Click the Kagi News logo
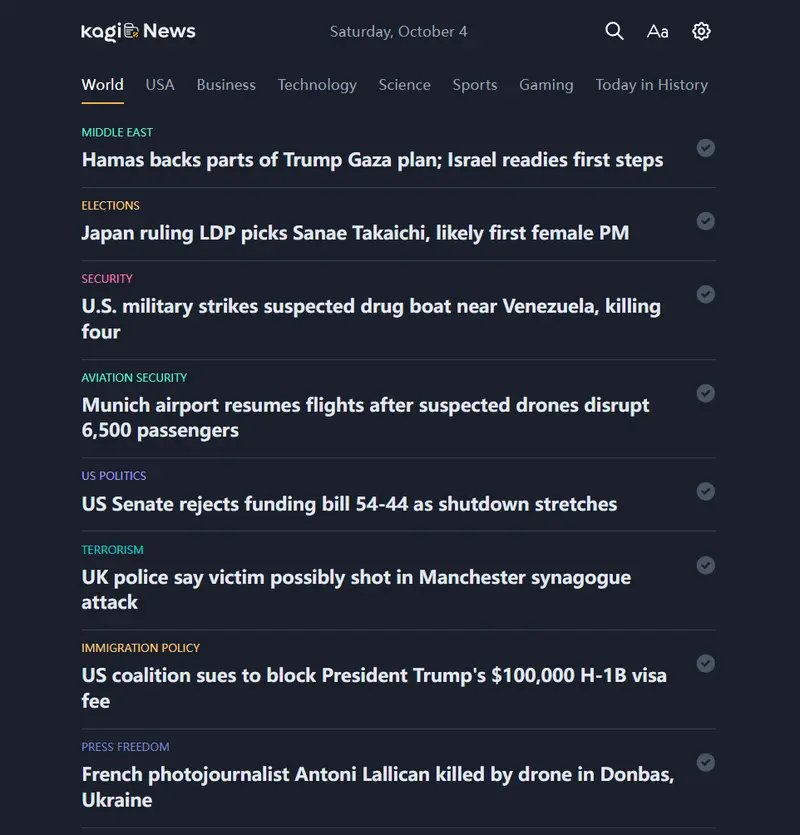The image size is (800, 835). pyautogui.click(x=138, y=31)
